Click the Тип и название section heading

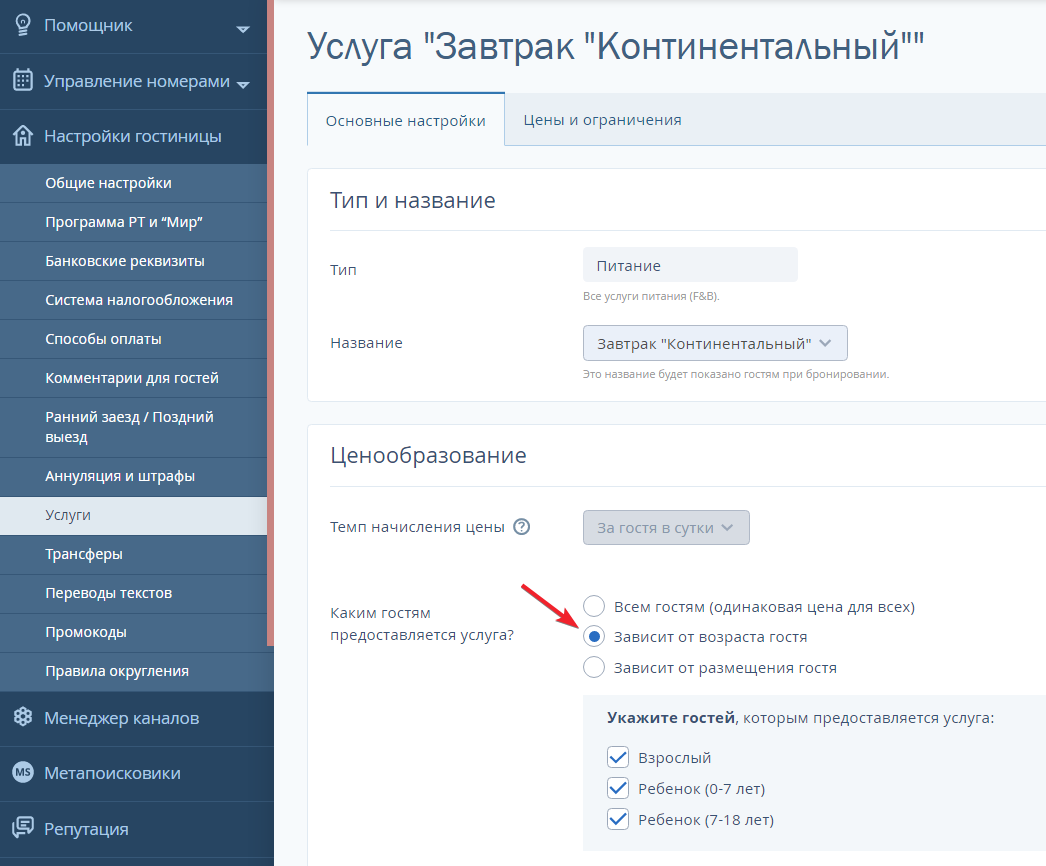[412, 200]
